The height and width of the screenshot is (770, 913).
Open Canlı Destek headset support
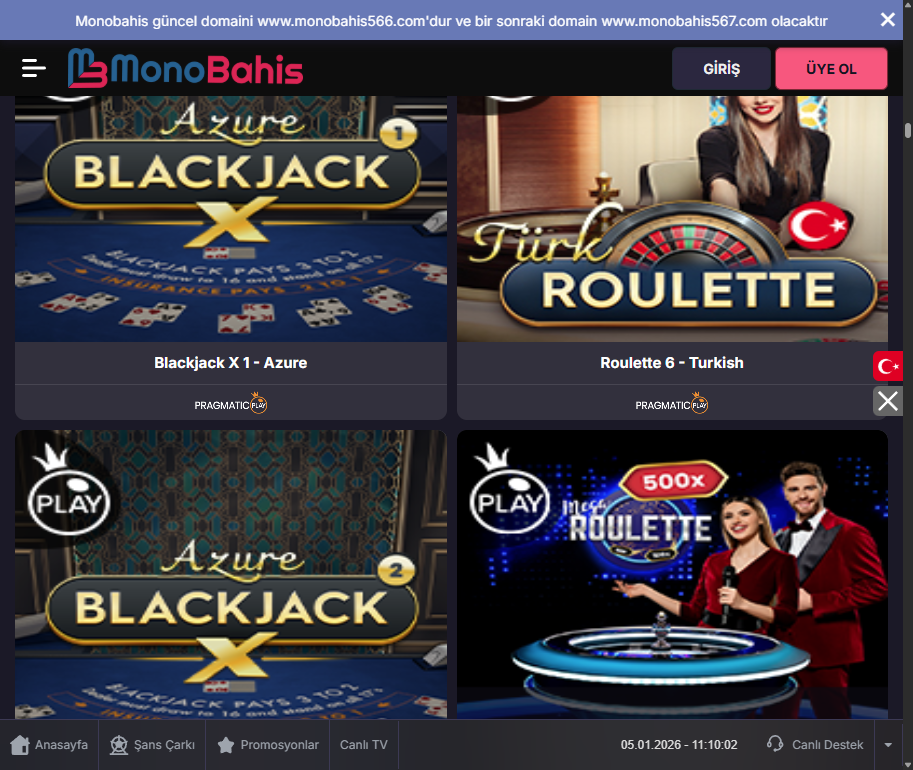(815, 744)
